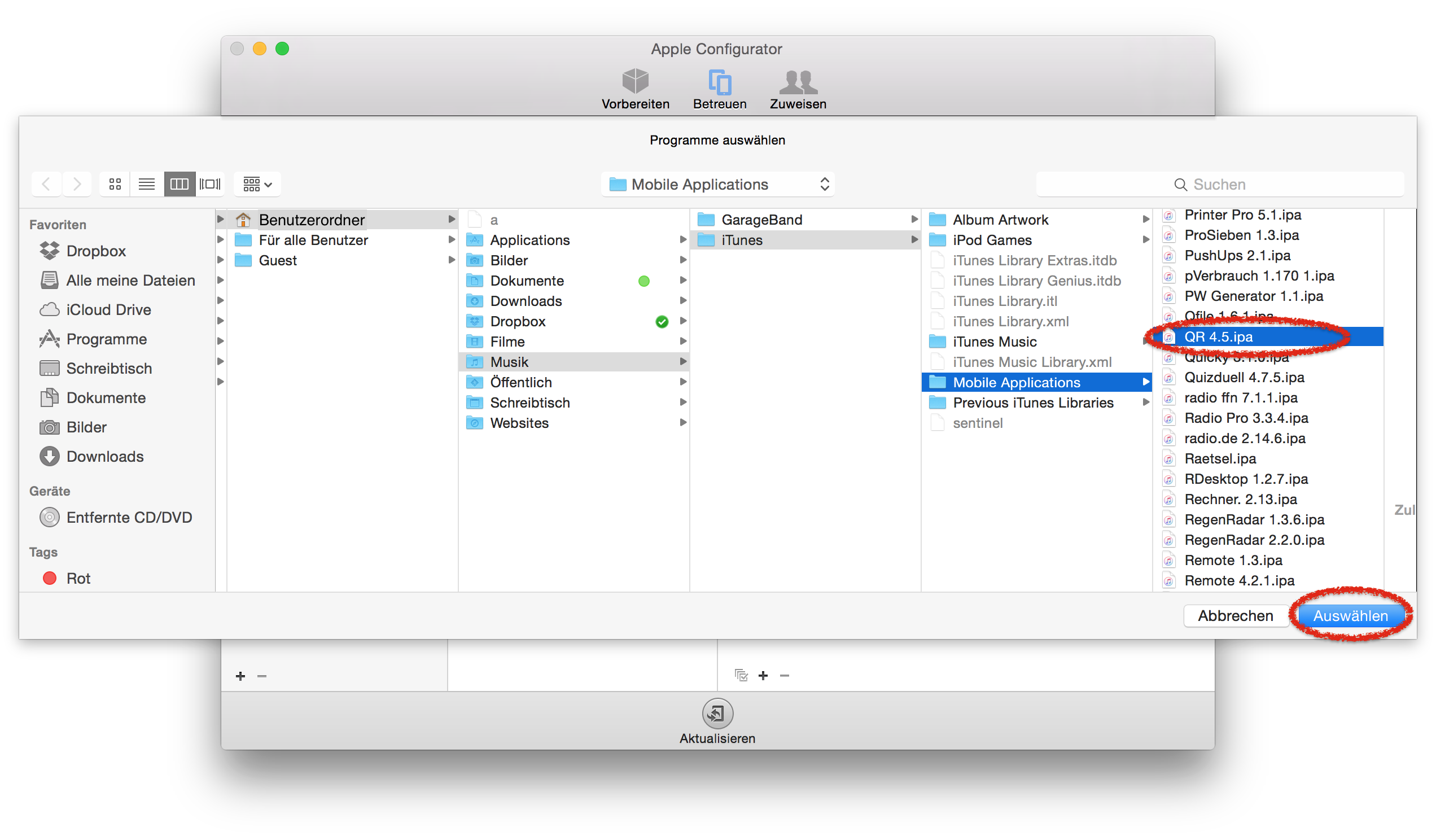The height and width of the screenshot is (840, 1436).
Task: Go forward with the right arrow button
Action: pos(77,184)
